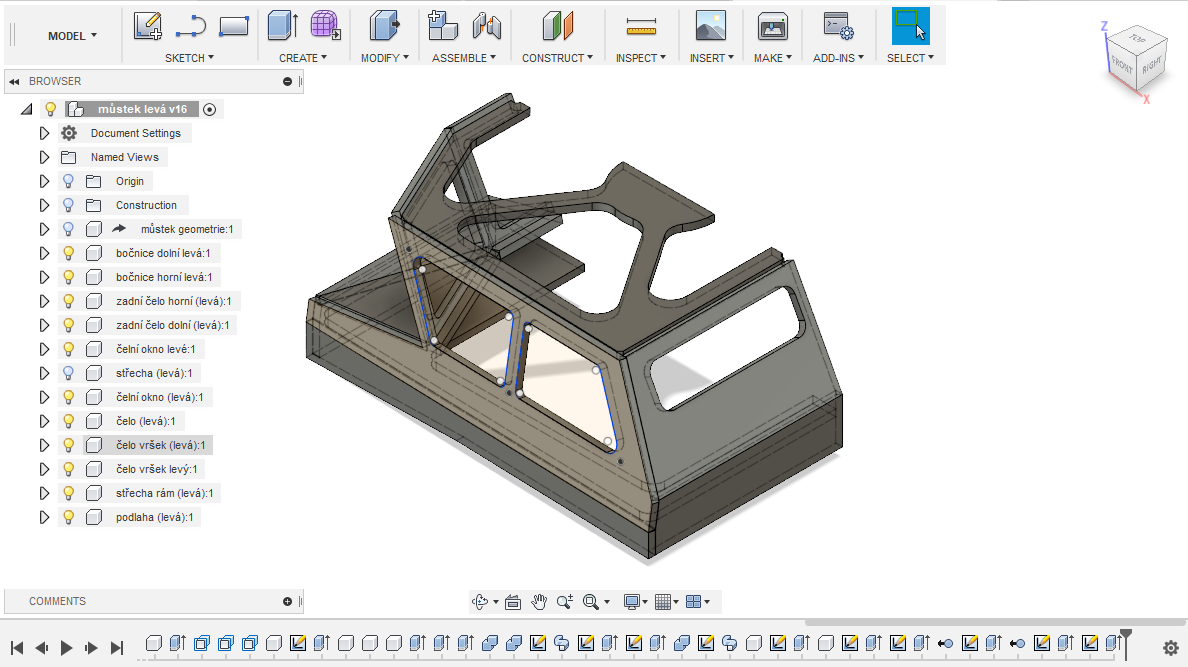Click the Create Form sculpt icon

(324, 26)
